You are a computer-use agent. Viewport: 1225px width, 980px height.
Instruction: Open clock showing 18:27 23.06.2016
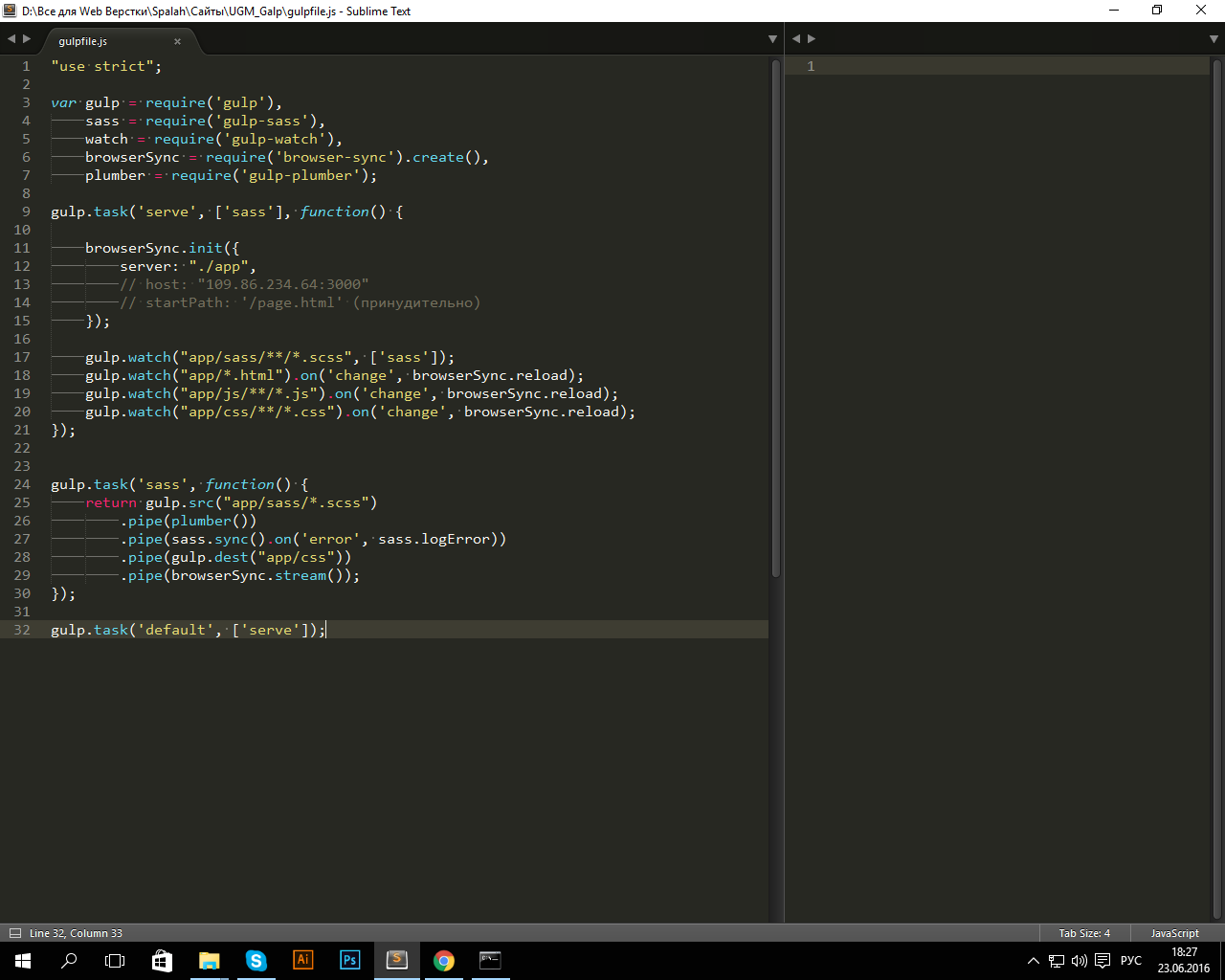[1184, 961]
